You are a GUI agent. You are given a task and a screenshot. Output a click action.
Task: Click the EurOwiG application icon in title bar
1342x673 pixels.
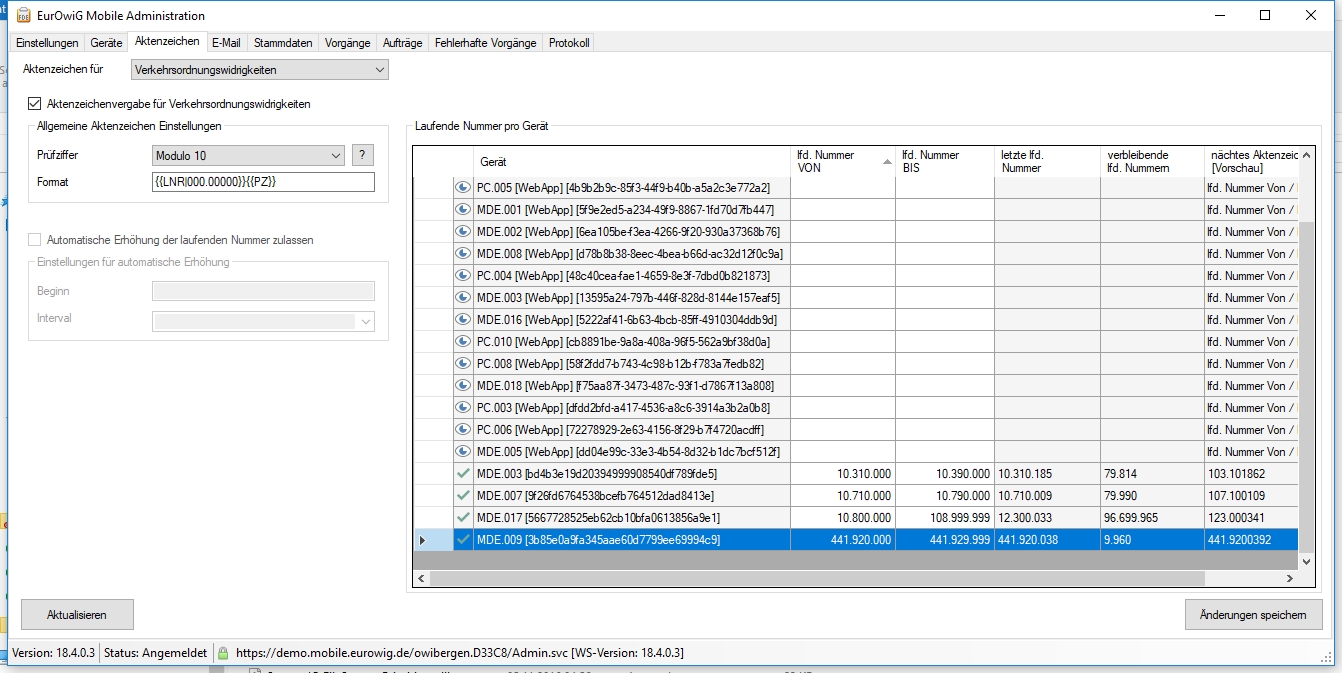click(22, 16)
